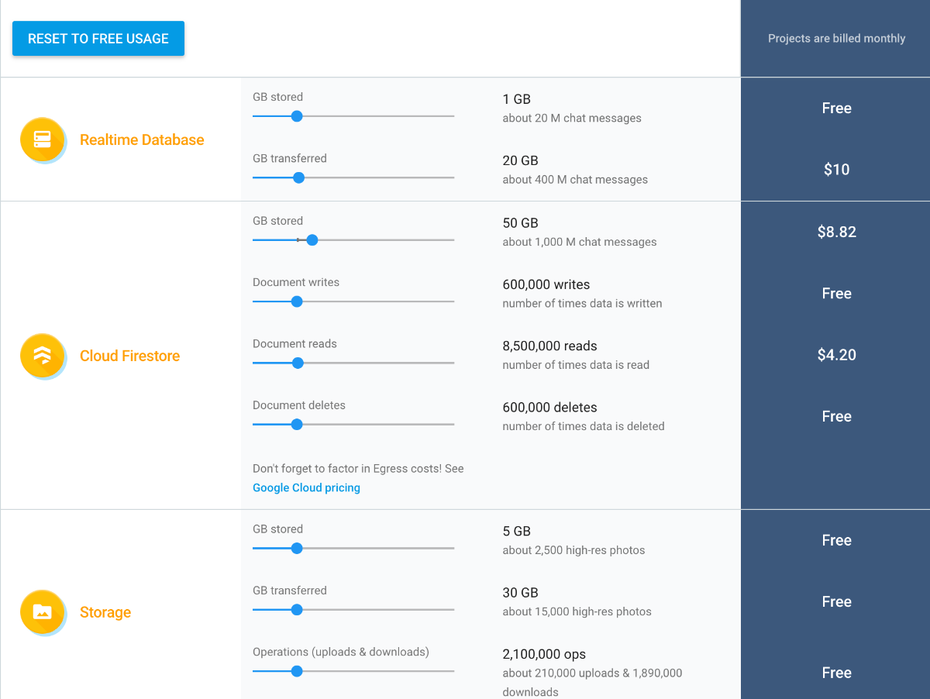This screenshot has height=699, width=930.
Task: Click the Document writes slider handle
Action: pos(297,301)
